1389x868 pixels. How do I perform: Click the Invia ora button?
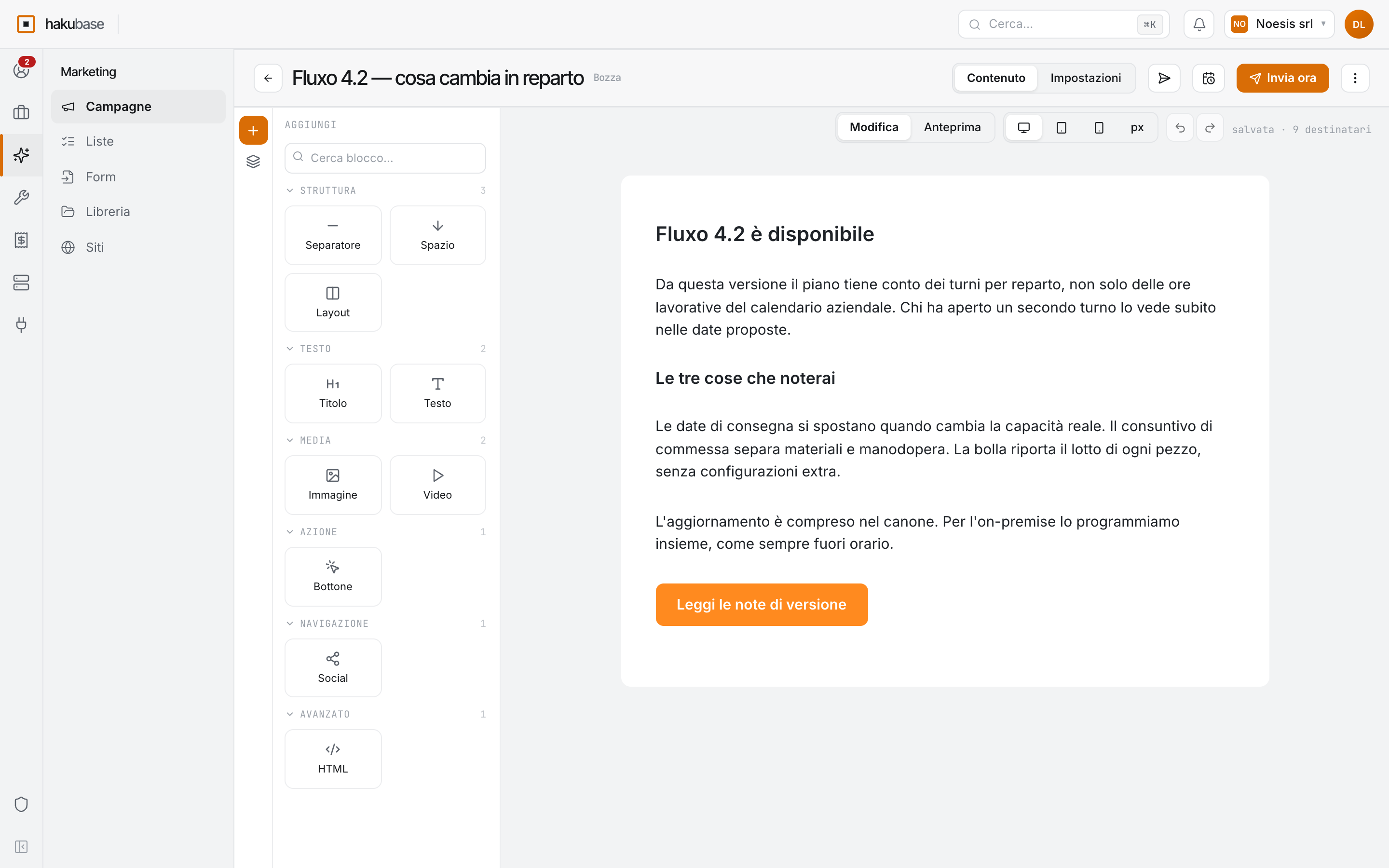click(1282, 78)
